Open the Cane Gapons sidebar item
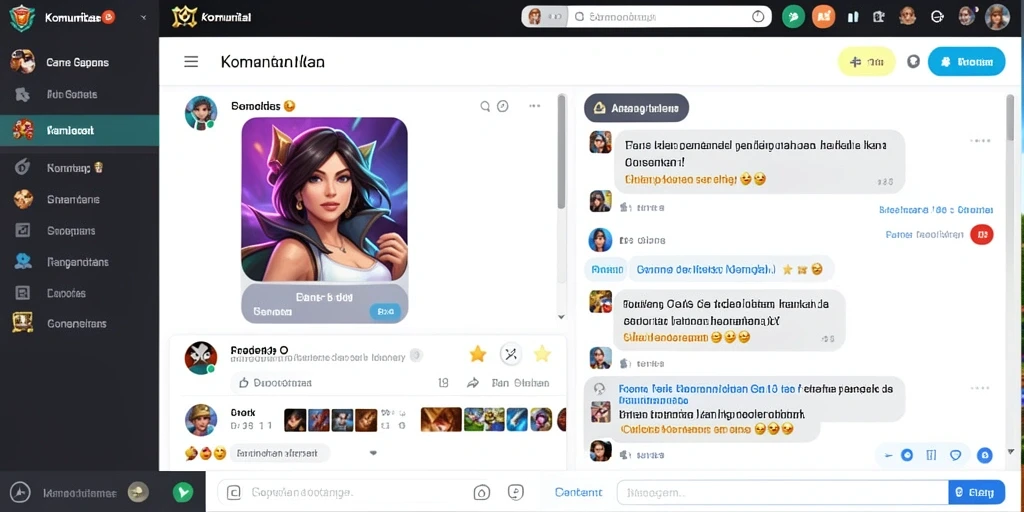This screenshot has width=1024, height=512. (79, 63)
